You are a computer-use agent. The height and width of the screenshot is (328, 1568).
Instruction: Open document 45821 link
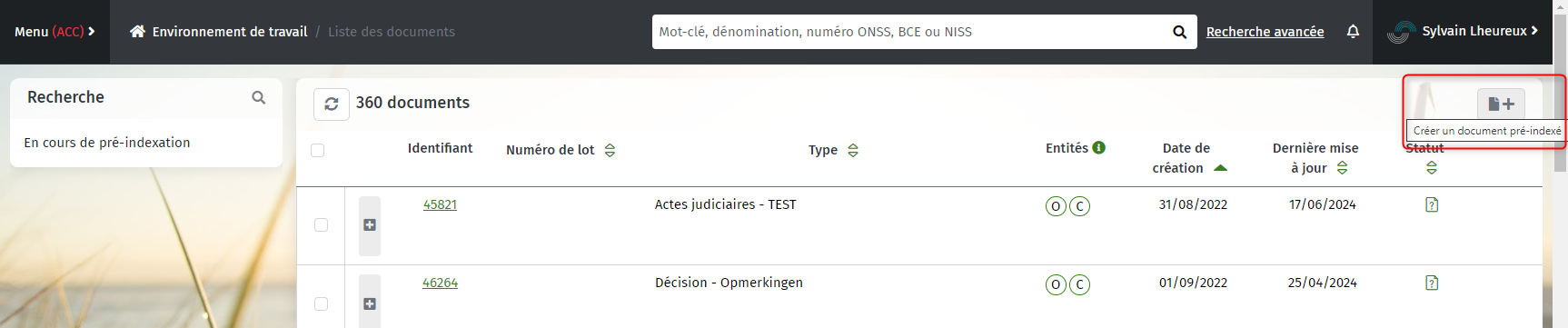pos(440,204)
